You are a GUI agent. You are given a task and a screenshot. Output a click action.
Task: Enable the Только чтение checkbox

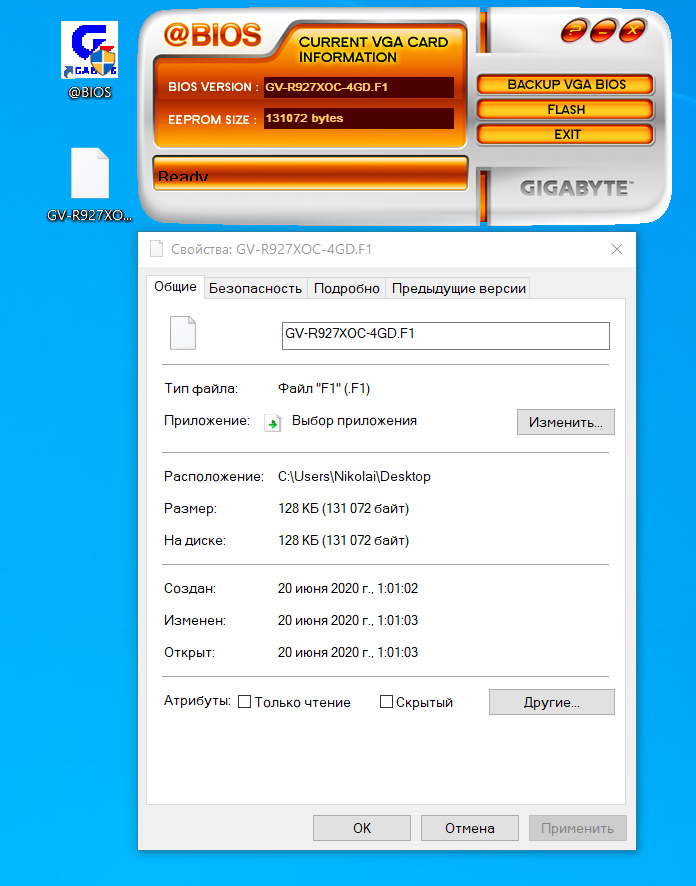pyautogui.click(x=245, y=702)
